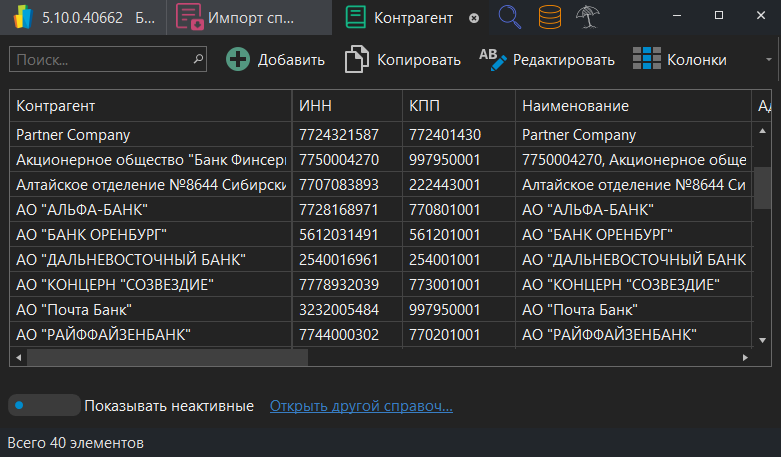Click the Редактировать button label
Image resolution: width=781 pixels, height=457 pixels.
tap(563, 60)
